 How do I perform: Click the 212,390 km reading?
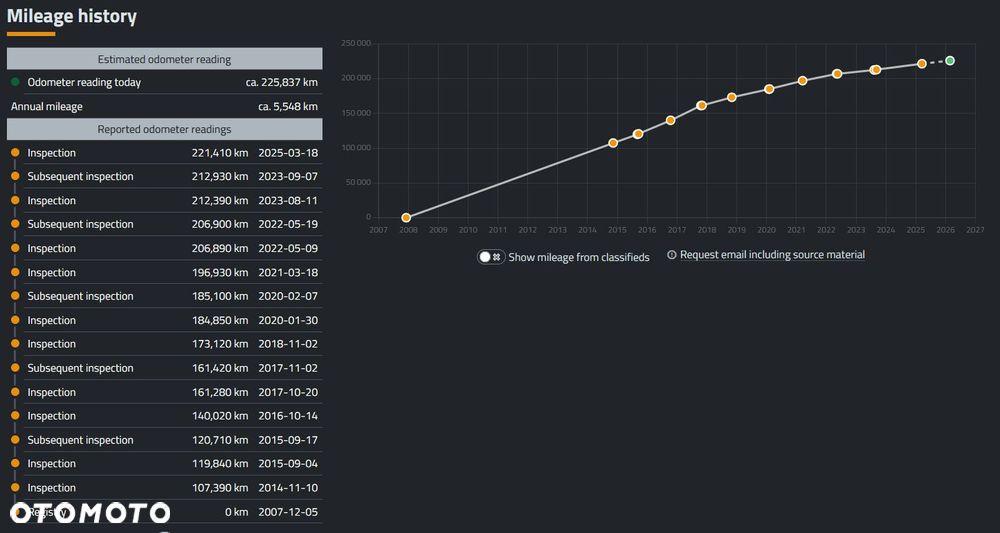(x=220, y=201)
